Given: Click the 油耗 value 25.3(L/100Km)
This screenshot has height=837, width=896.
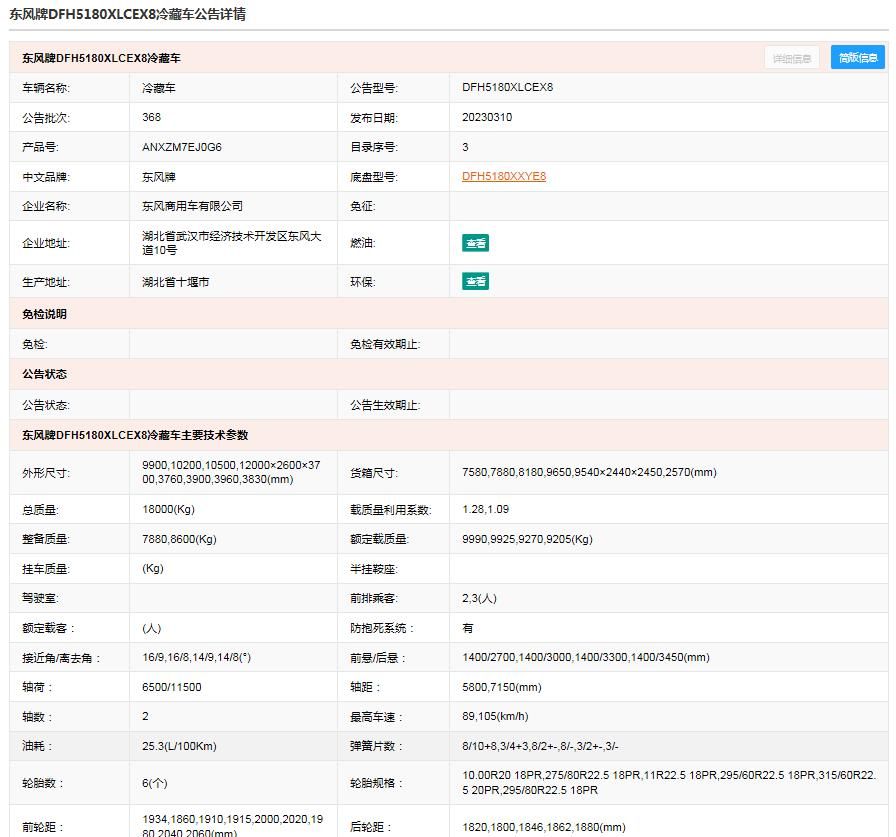Looking at the screenshot, I should click(x=180, y=746).
